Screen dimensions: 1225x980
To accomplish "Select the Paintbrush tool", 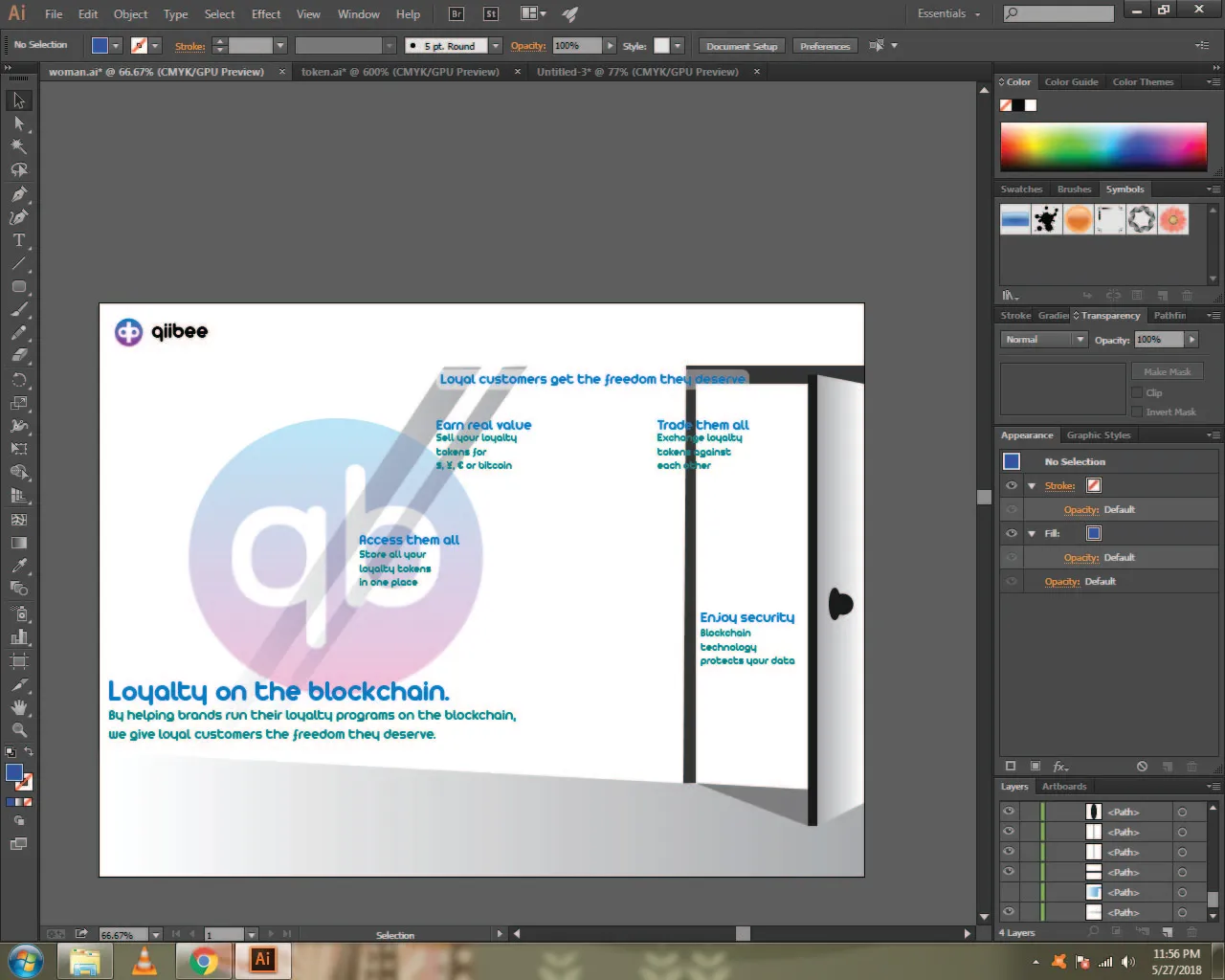I will point(19,310).
